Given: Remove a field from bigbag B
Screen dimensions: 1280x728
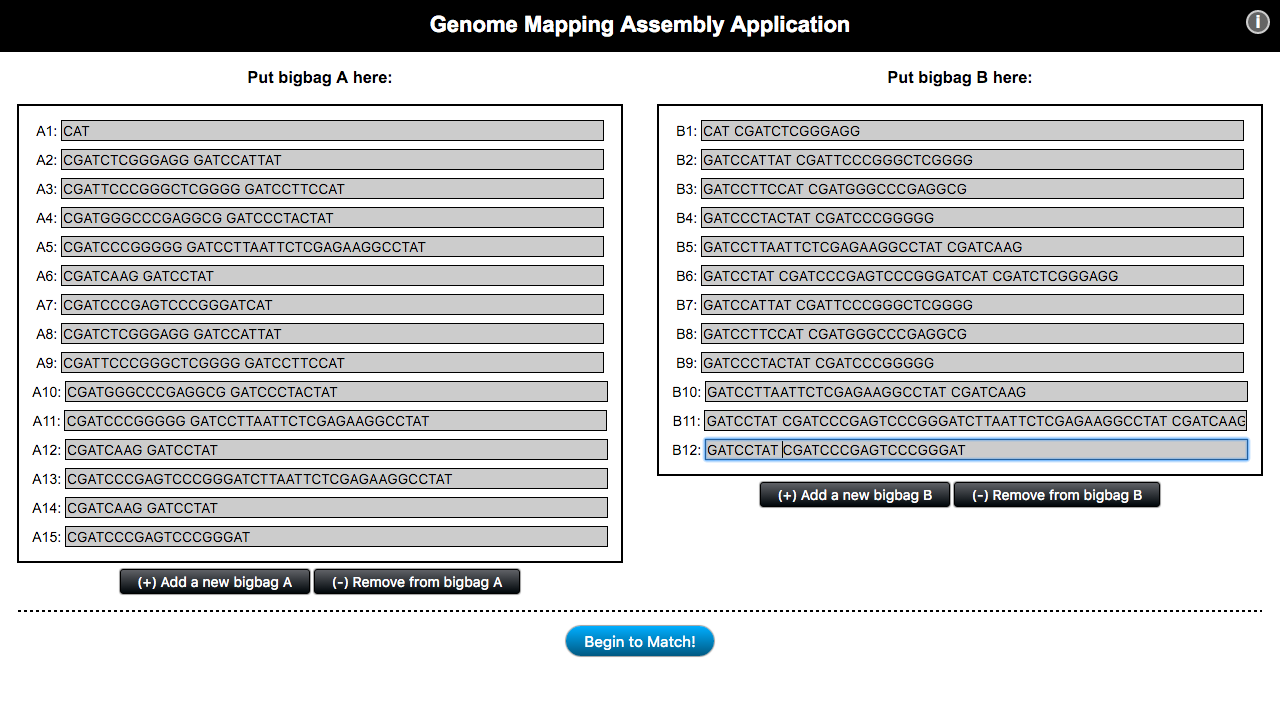Looking at the screenshot, I should click(1057, 495).
